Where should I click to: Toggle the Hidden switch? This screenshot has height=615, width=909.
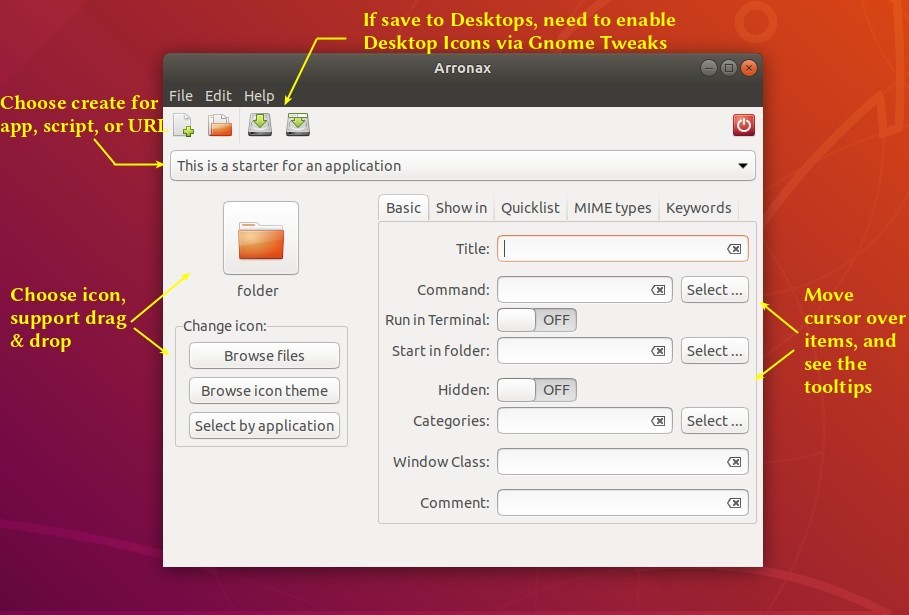click(x=537, y=390)
